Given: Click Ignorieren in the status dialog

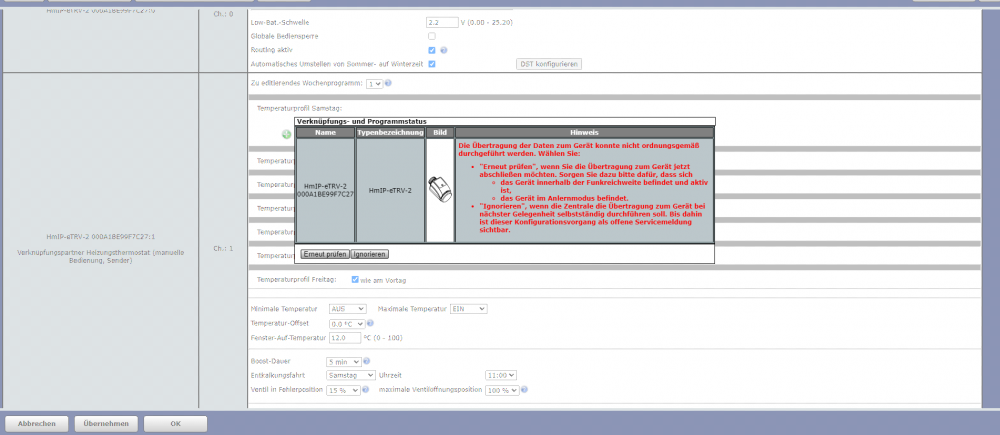Looking at the screenshot, I should (x=370, y=254).
